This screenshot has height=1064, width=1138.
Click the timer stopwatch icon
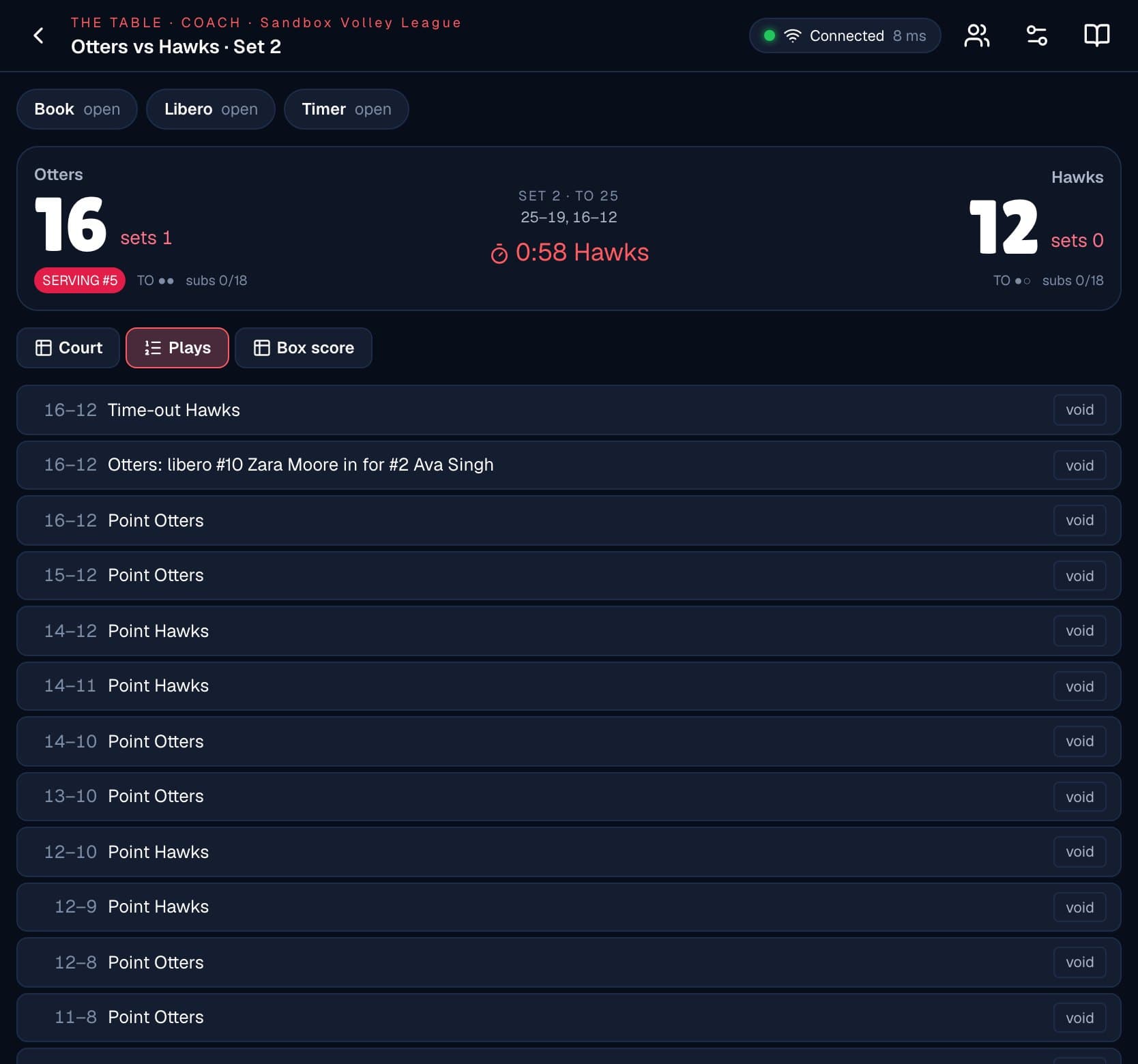point(499,254)
